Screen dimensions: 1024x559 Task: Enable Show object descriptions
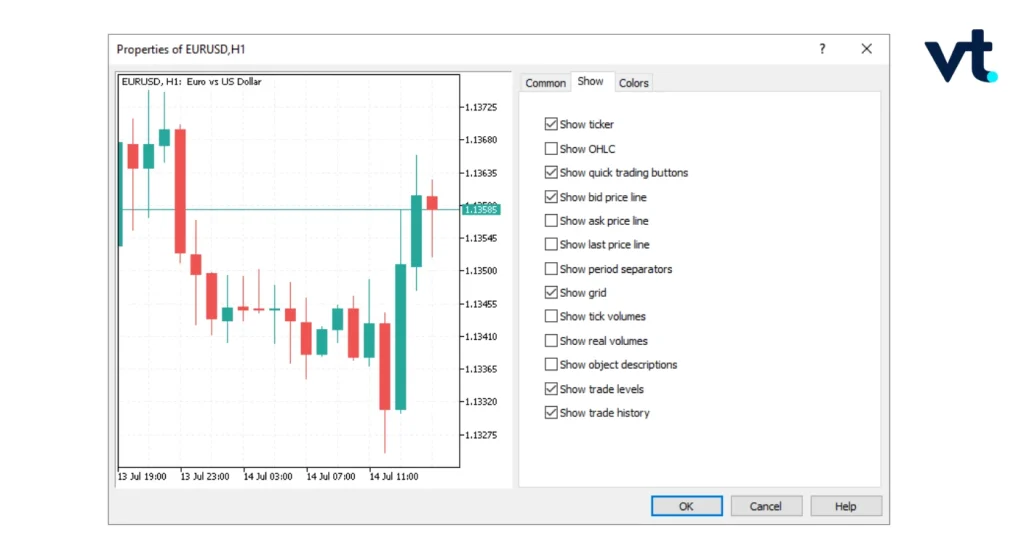(551, 364)
